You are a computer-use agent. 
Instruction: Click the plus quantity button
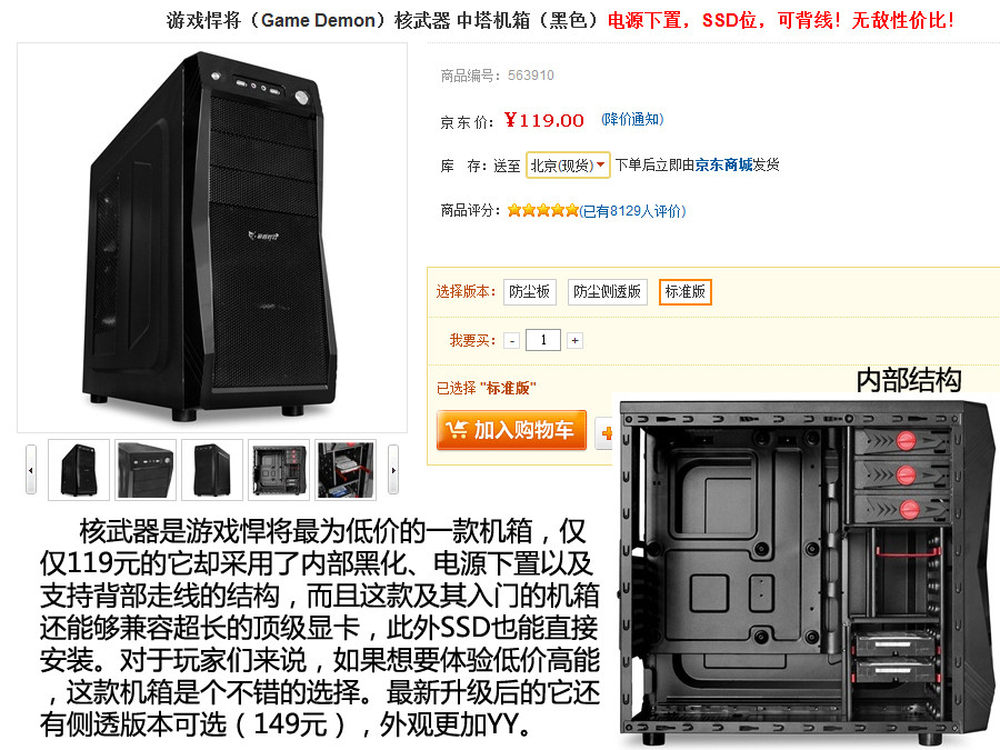(575, 341)
